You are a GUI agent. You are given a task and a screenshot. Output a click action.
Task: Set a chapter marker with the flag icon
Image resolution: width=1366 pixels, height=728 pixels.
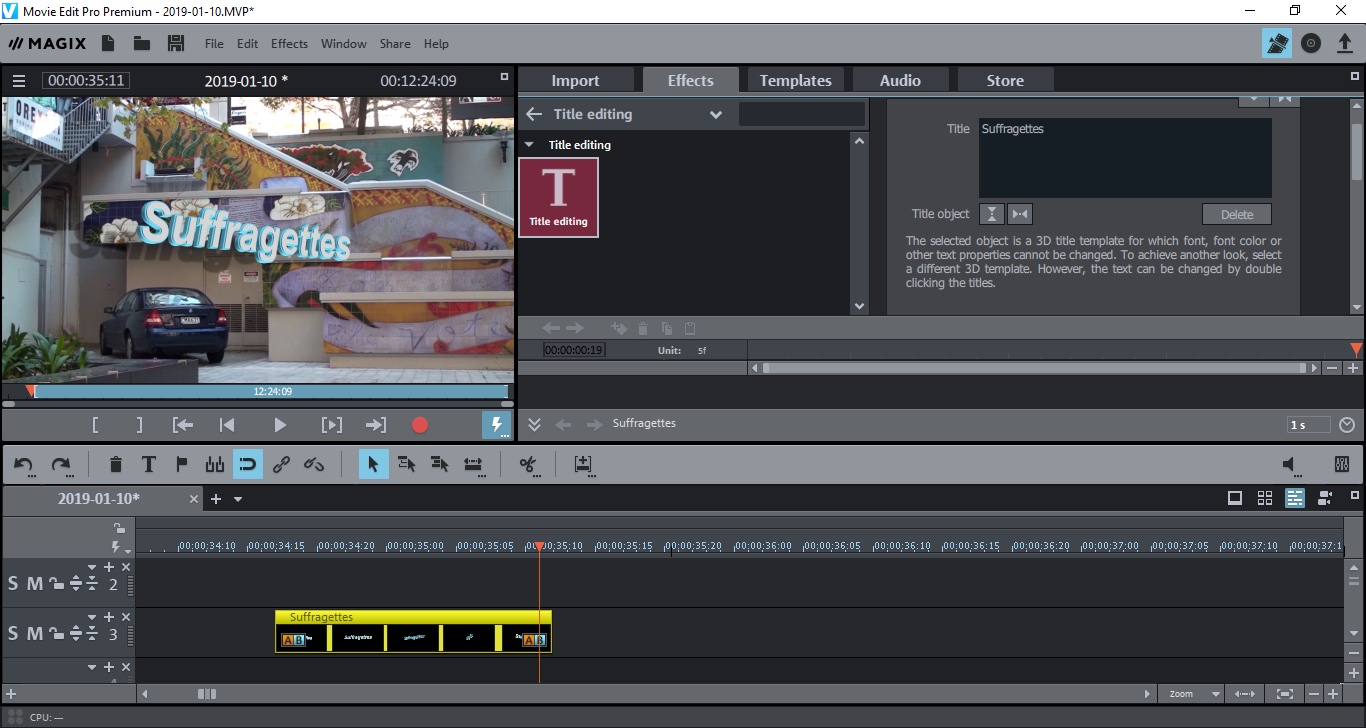[182, 464]
